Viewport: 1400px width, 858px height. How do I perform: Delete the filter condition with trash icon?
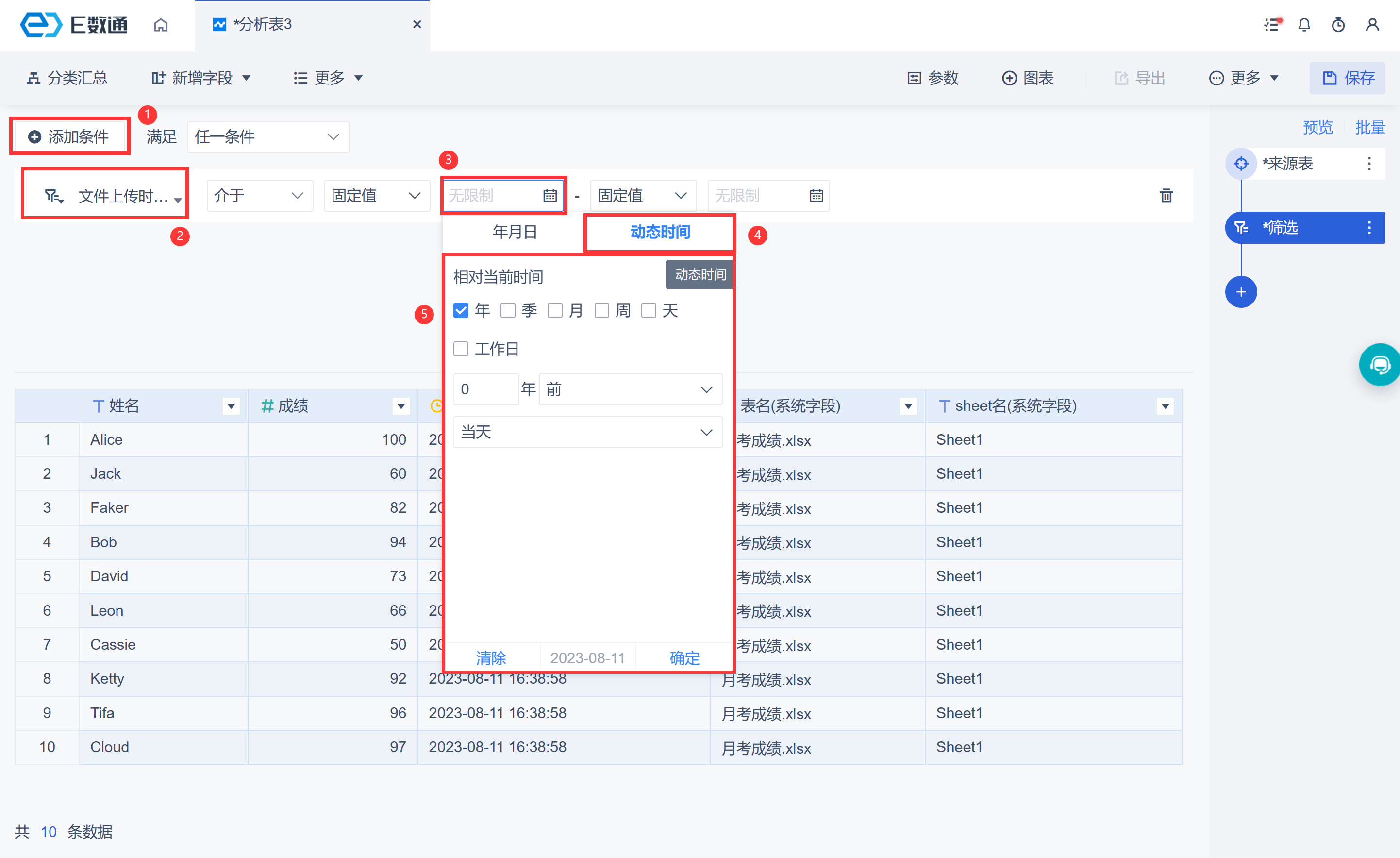coord(1166,196)
